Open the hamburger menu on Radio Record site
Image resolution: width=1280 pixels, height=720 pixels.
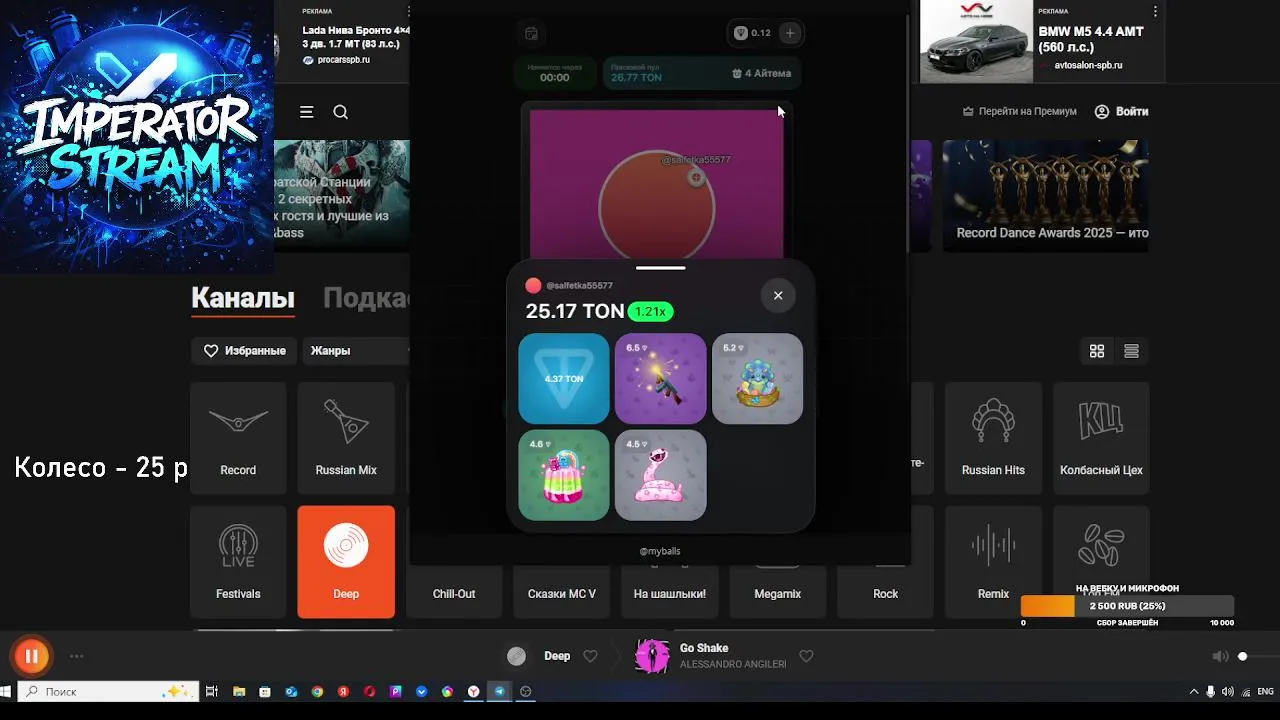pyautogui.click(x=307, y=112)
